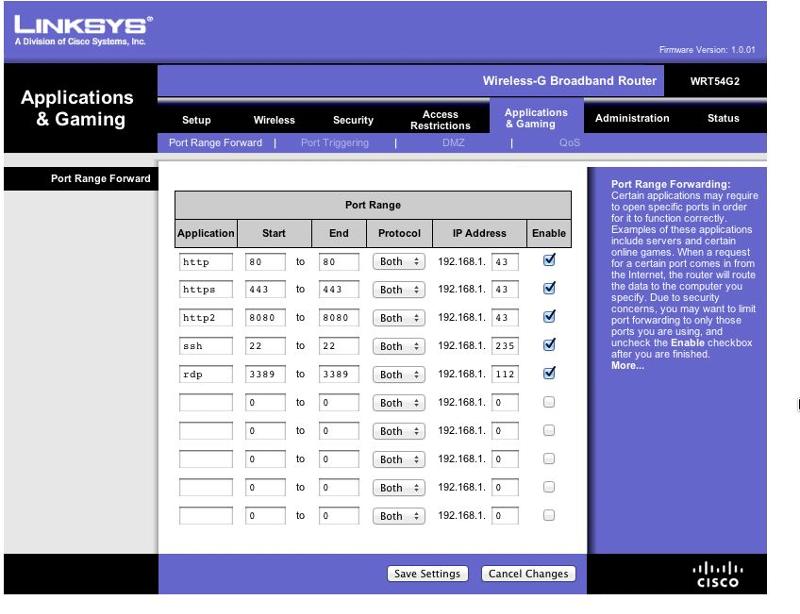This screenshot has width=800, height=614.
Task: Click the Cancel Changes button
Action: point(528,574)
